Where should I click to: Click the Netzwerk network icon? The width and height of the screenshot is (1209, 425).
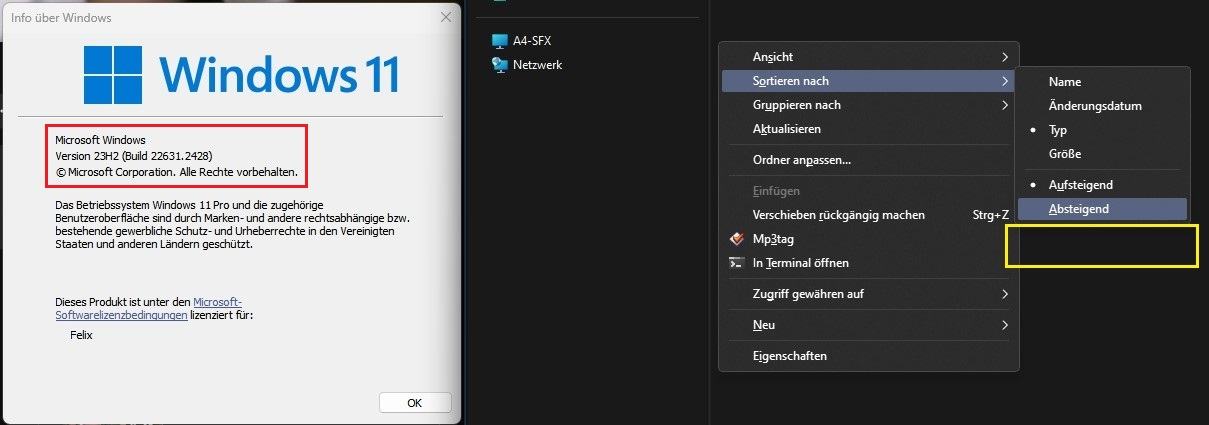click(x=501, y=65)
